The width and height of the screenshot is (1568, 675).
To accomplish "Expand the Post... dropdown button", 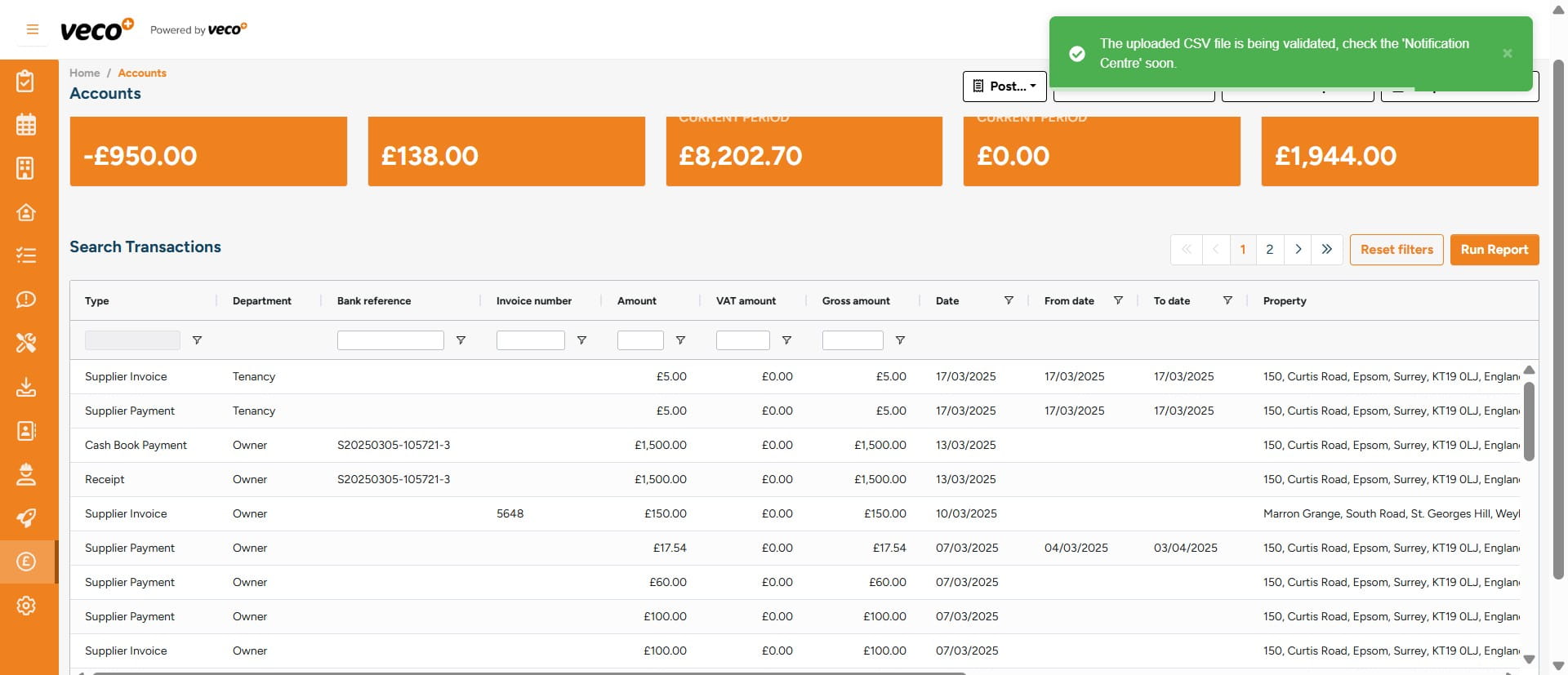I will pos(1004,86).
